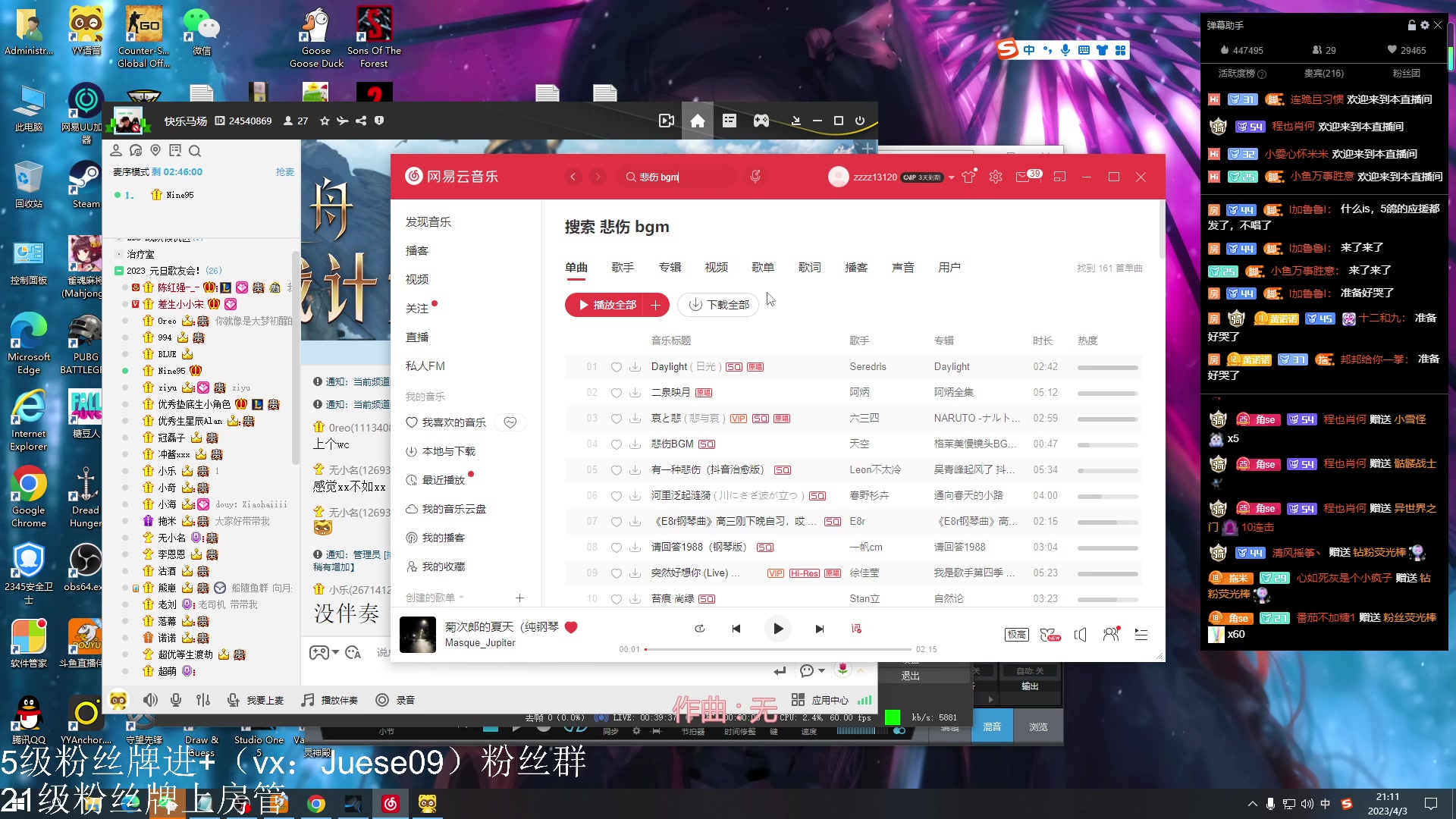Click the album cover thumbnail in player bar

[418, 635]
